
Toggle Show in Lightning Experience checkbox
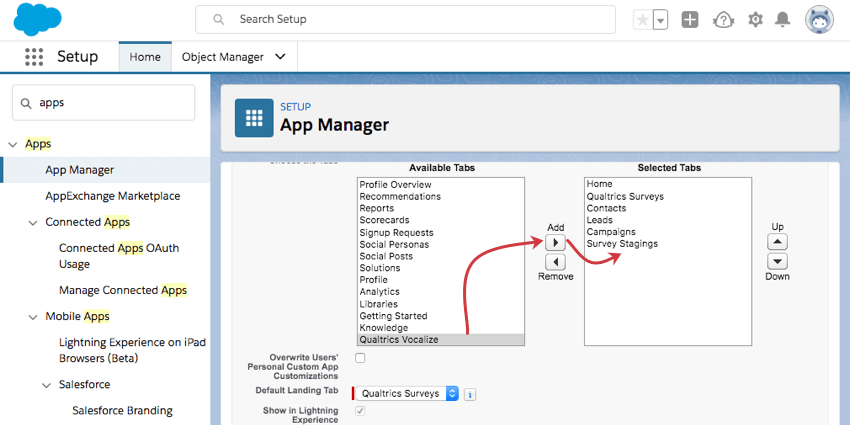click(x=360, y=410)
